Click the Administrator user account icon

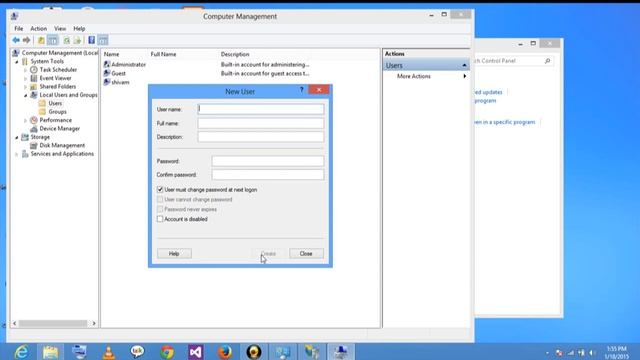107,64
